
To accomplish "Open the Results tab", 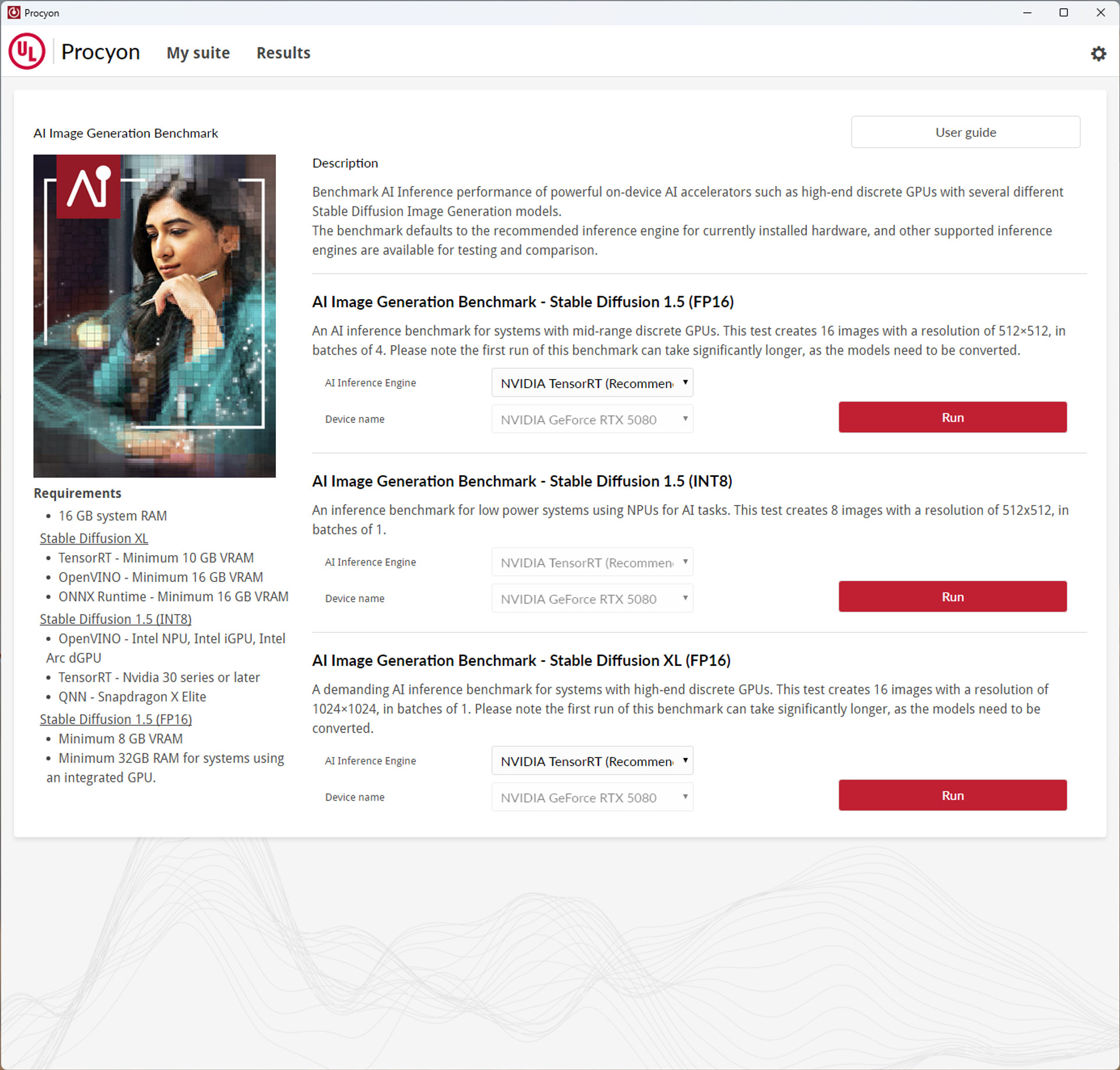I will [x=283, y=52].
